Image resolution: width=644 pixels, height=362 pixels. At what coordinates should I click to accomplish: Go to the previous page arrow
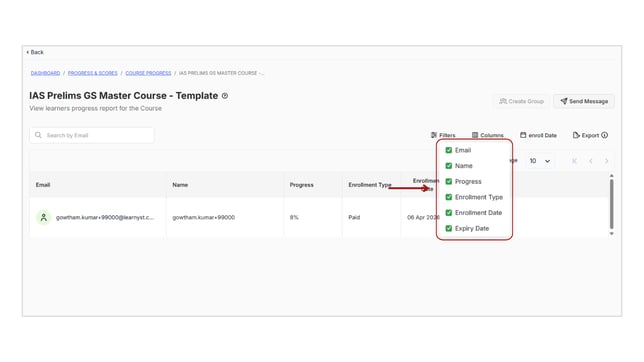coord(591,161)
